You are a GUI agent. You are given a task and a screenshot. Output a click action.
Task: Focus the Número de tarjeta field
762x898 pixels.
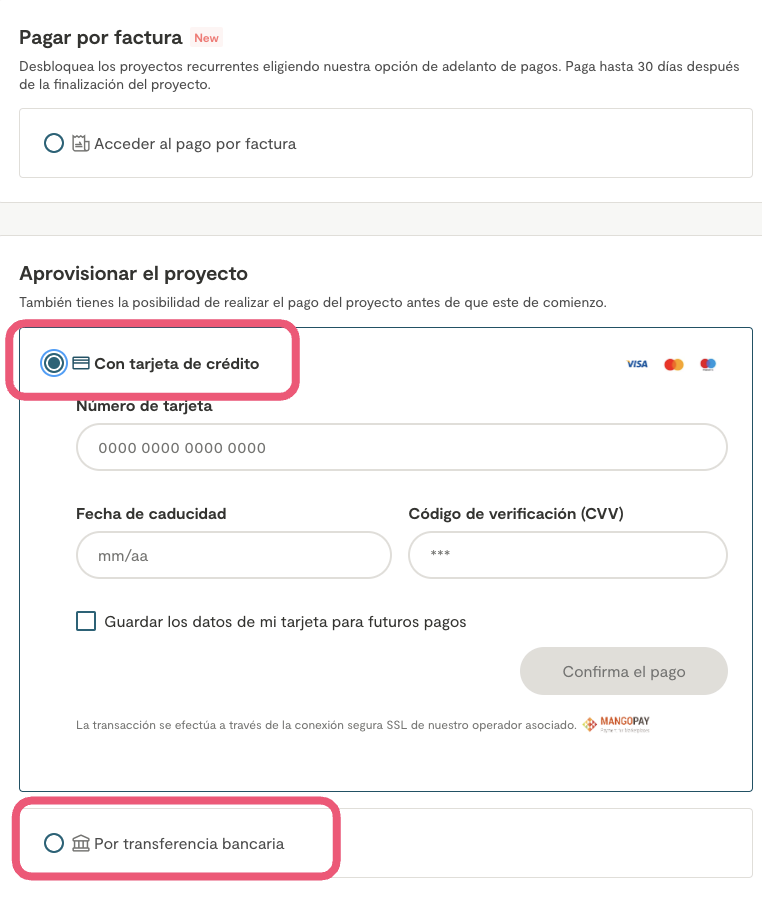(401, 447)
